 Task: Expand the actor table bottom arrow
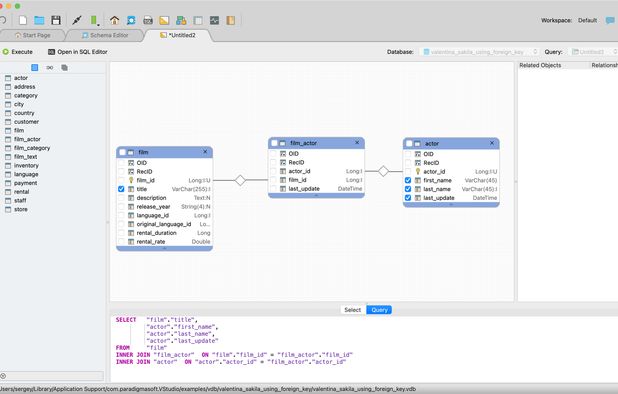[451, 204]
